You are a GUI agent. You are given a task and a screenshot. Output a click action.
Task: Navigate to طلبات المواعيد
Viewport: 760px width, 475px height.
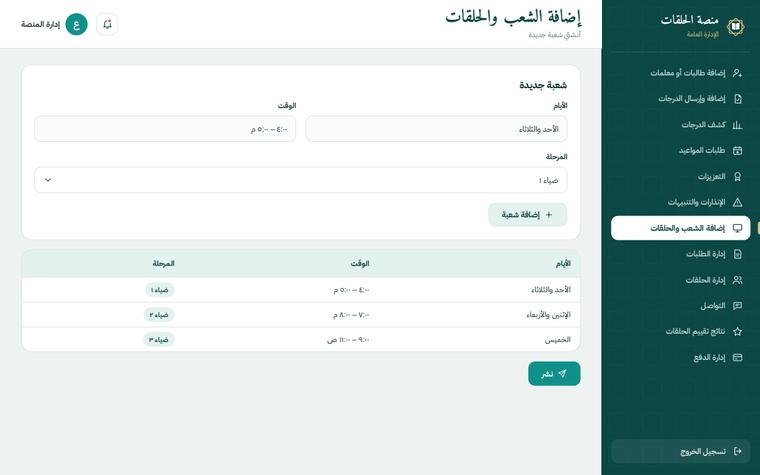point(681,150)
